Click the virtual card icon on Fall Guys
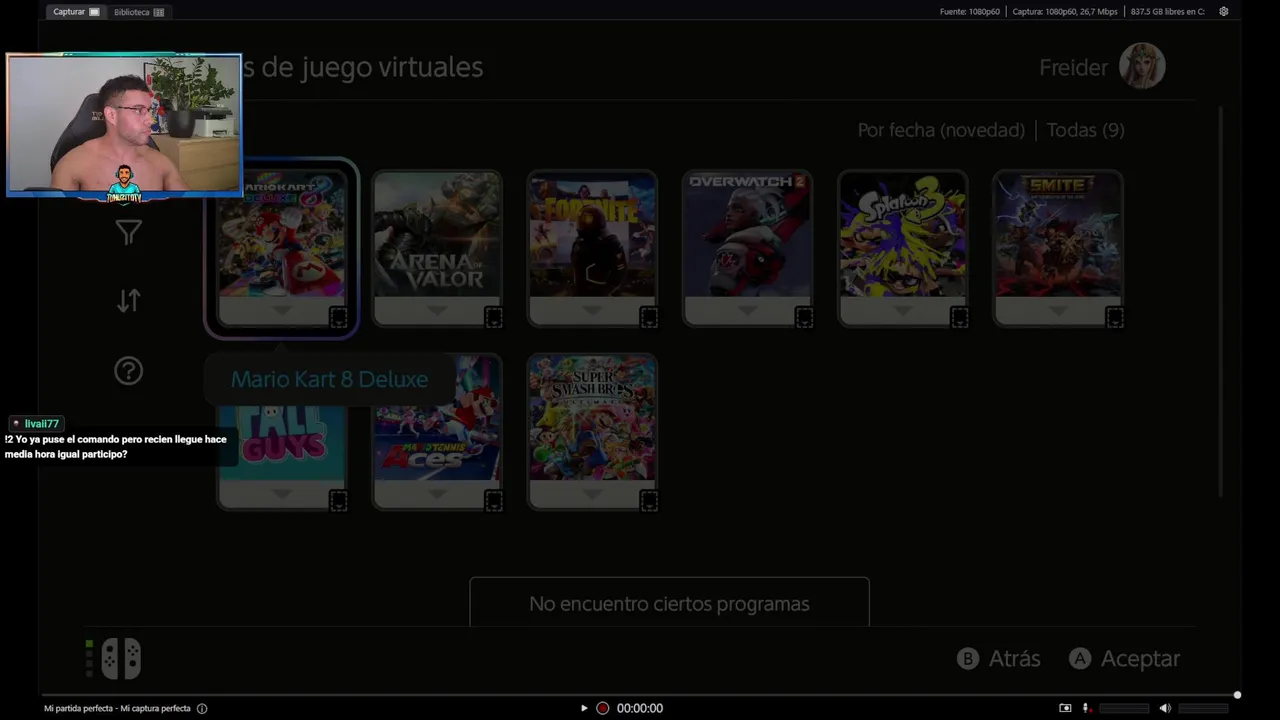Image resolution: width=1280 pixels, height=720 pixels. click(x=338, y=502)
